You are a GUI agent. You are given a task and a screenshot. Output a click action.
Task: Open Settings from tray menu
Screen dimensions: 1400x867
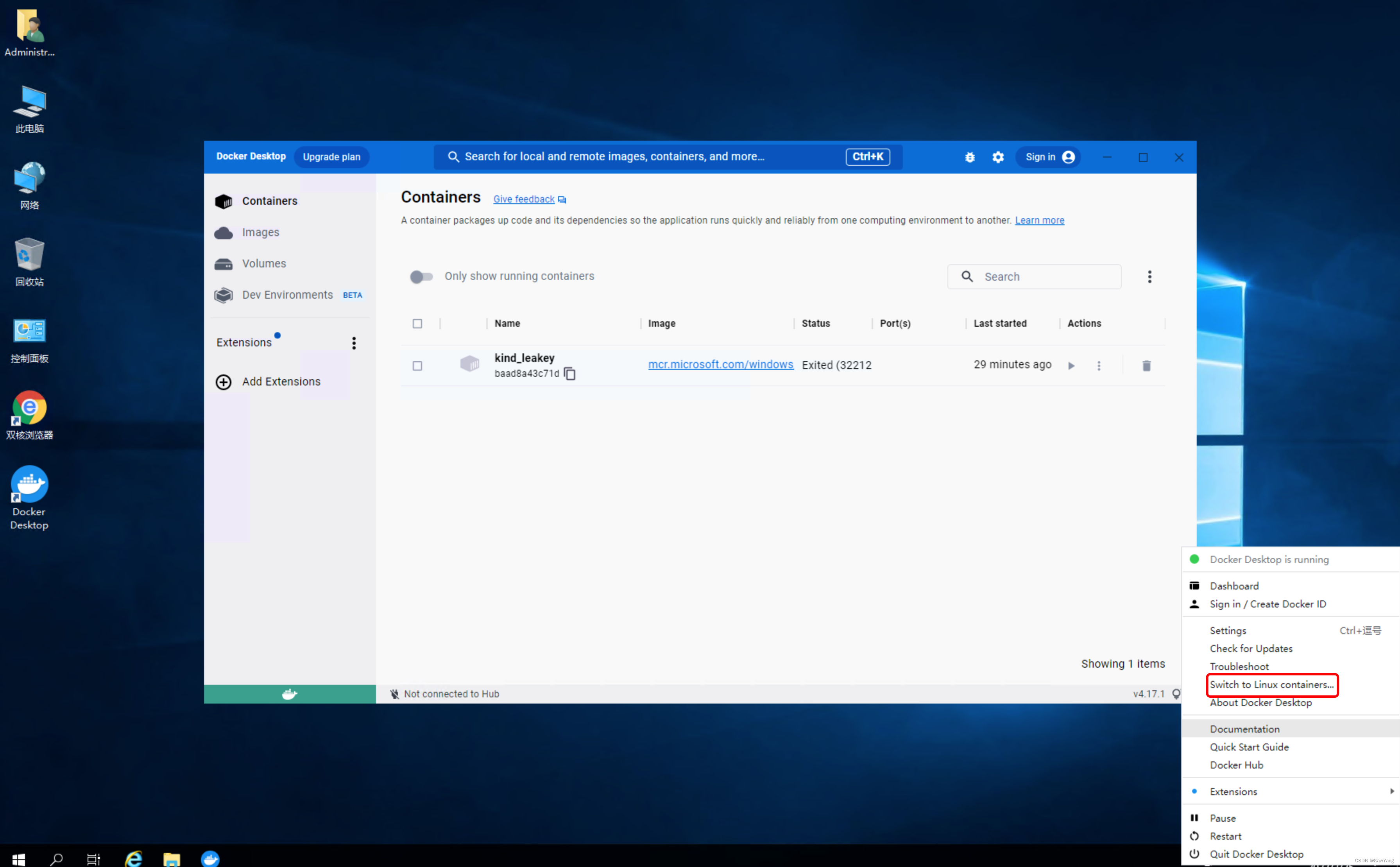1291,630
